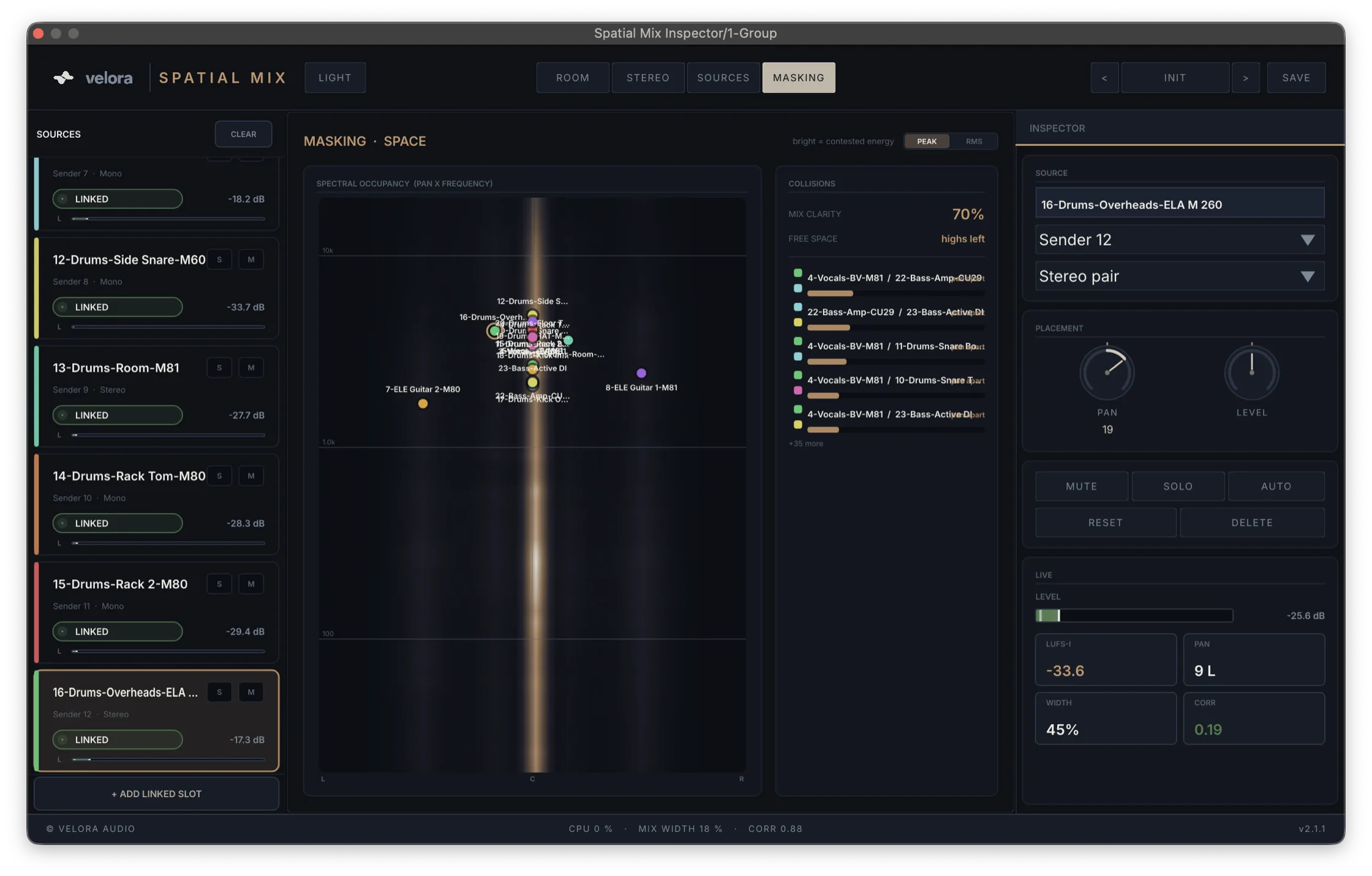Click the CORR 0.19 readout
Screen dimensions: 1372x876
point(1254,718)
